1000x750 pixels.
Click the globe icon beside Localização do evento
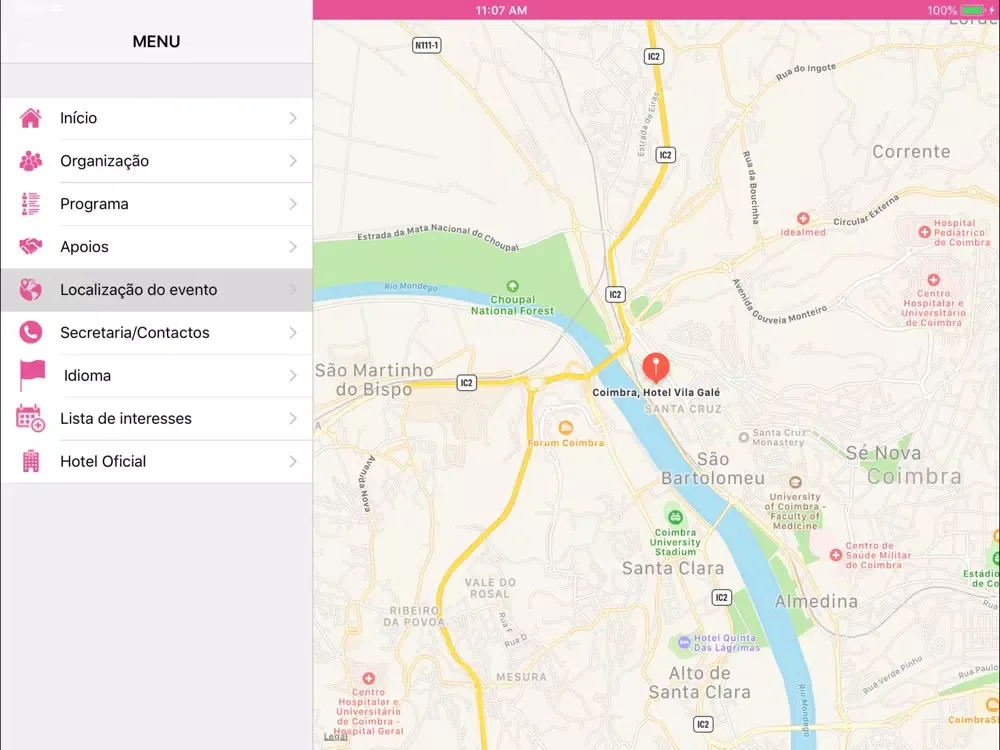tap(31, 290)
